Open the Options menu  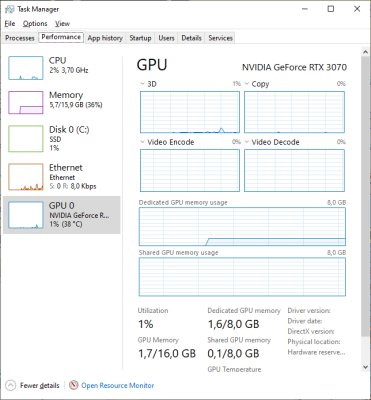(x=35, y=24)
